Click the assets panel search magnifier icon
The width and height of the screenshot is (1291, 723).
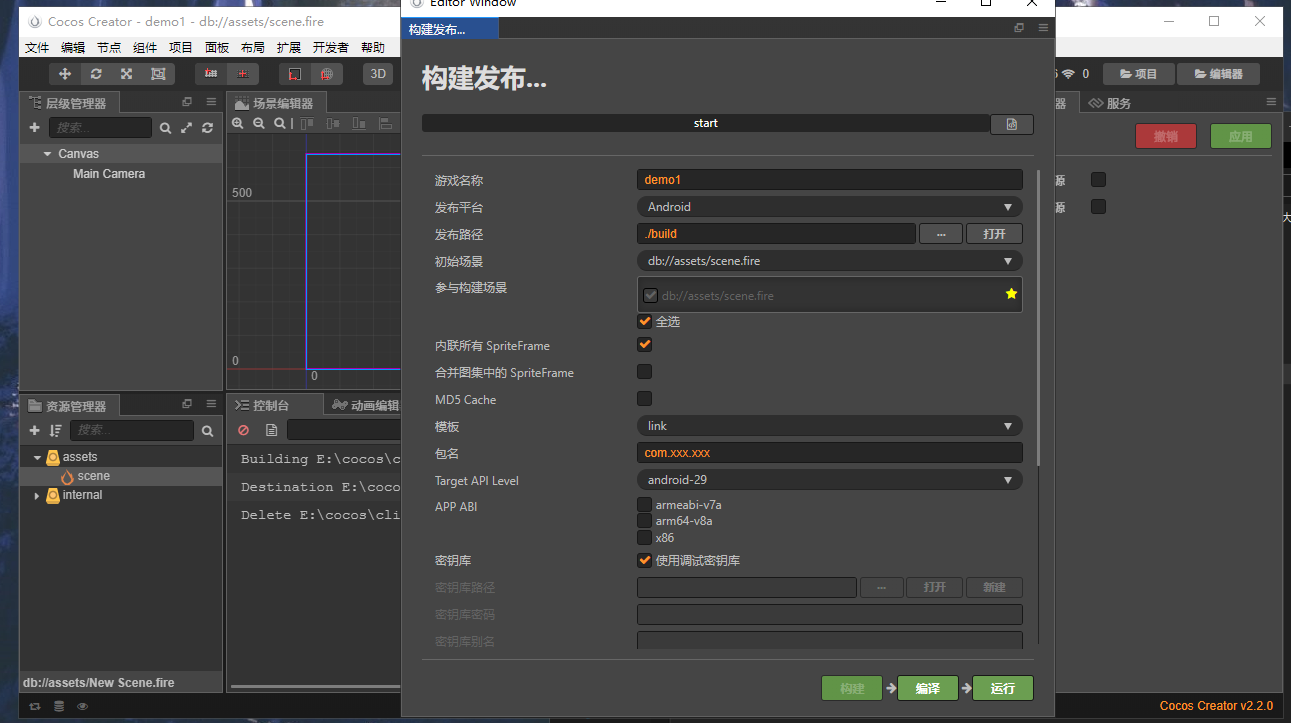pyautogui.click(x=207, y=431)
